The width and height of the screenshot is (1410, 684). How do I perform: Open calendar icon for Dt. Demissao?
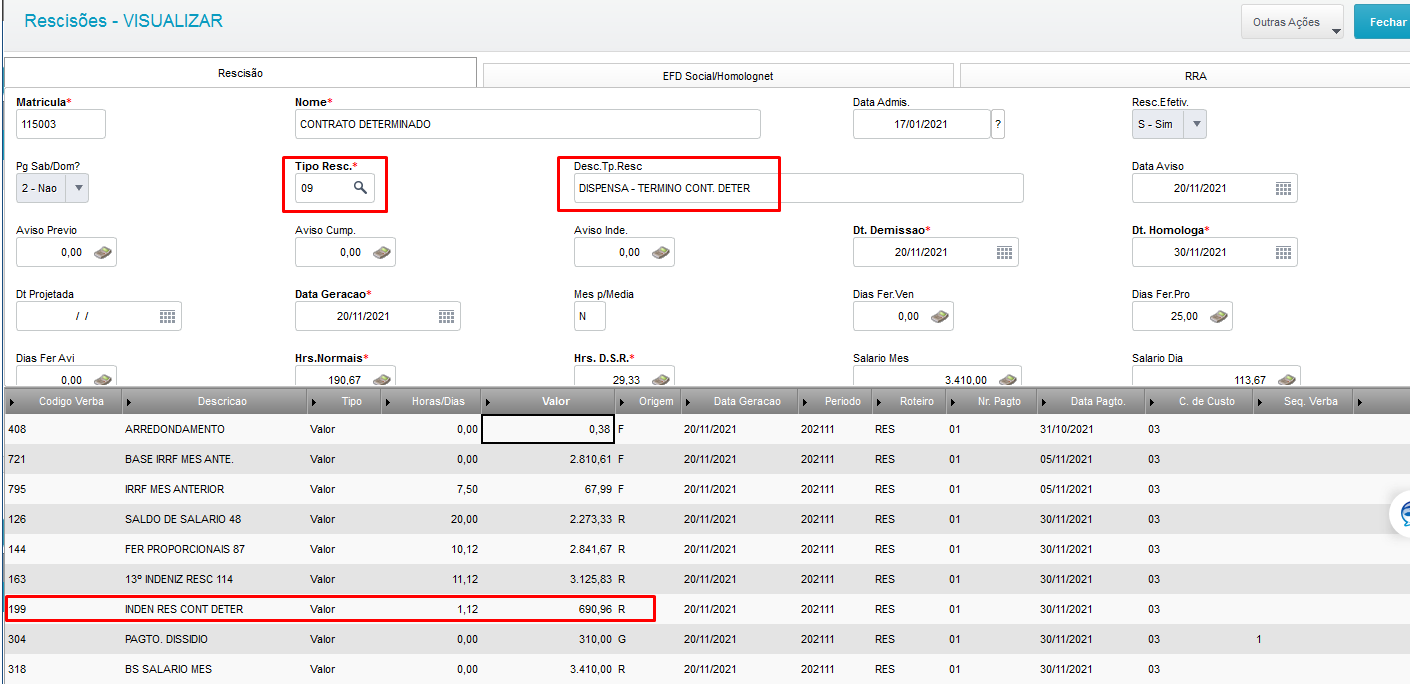pos(1005,252)
